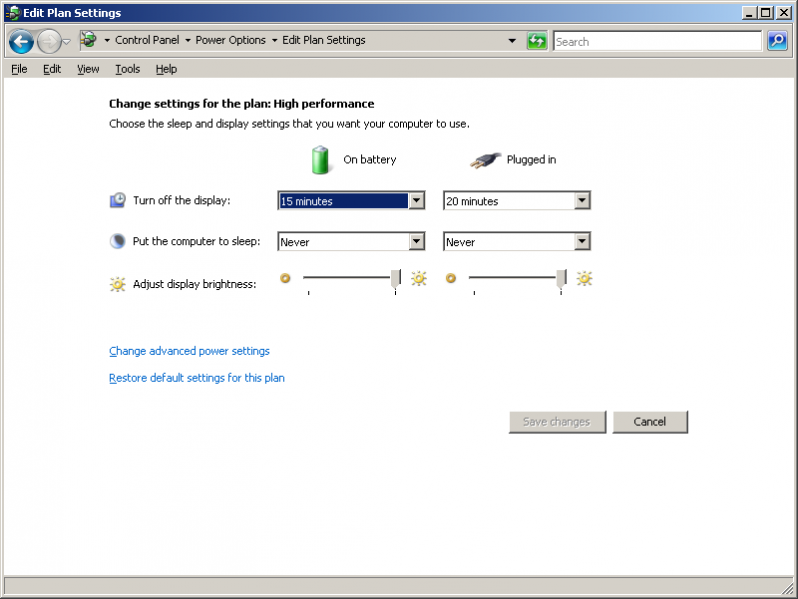Click the Edit Plan Settings title bar icon

point(12,13)
